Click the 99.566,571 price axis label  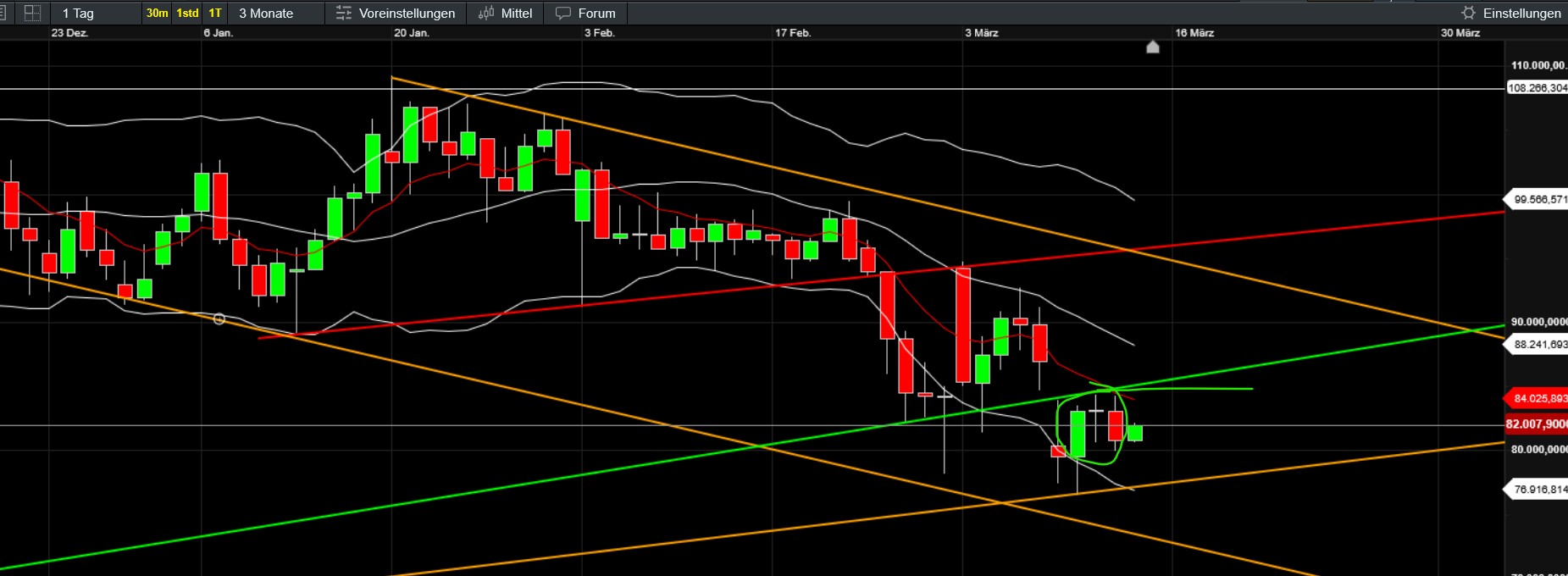(1537, 200)
